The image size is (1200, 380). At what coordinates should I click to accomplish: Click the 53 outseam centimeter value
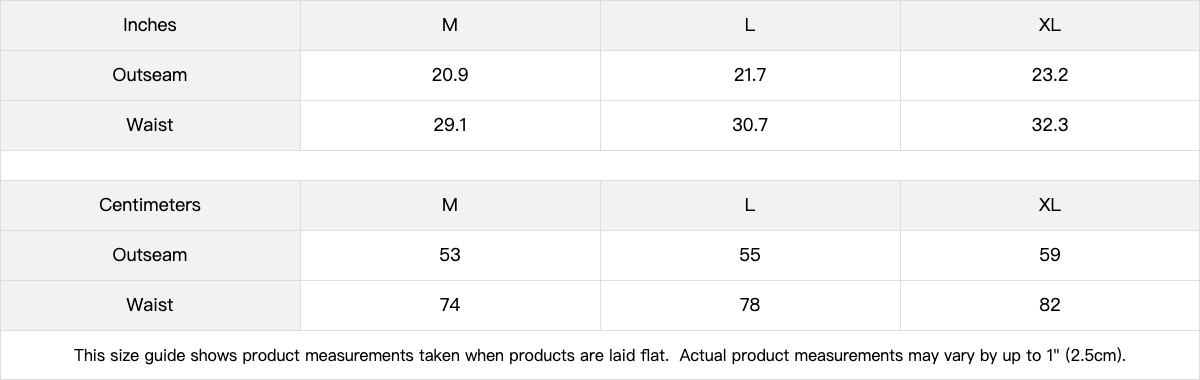click(x=450, y=255)
